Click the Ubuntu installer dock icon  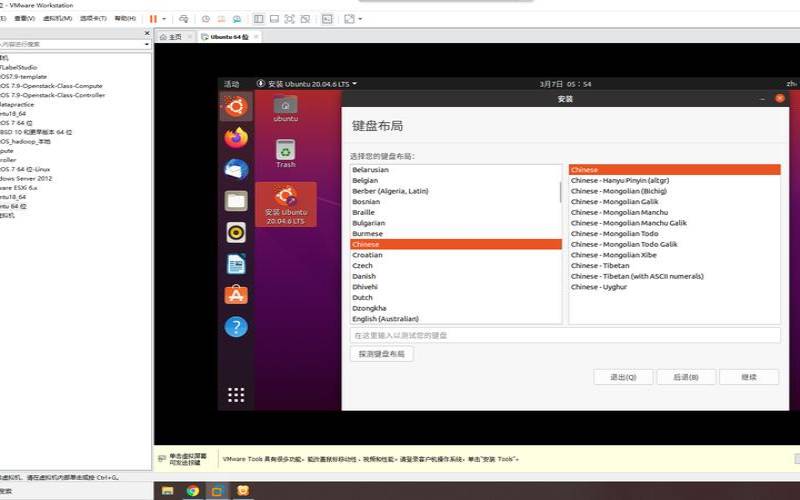[x=236, y=107]
